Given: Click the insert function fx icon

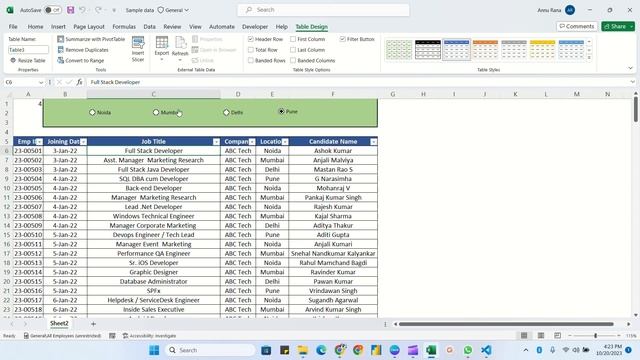Looking at the screenshot, I should coord(79,82).
